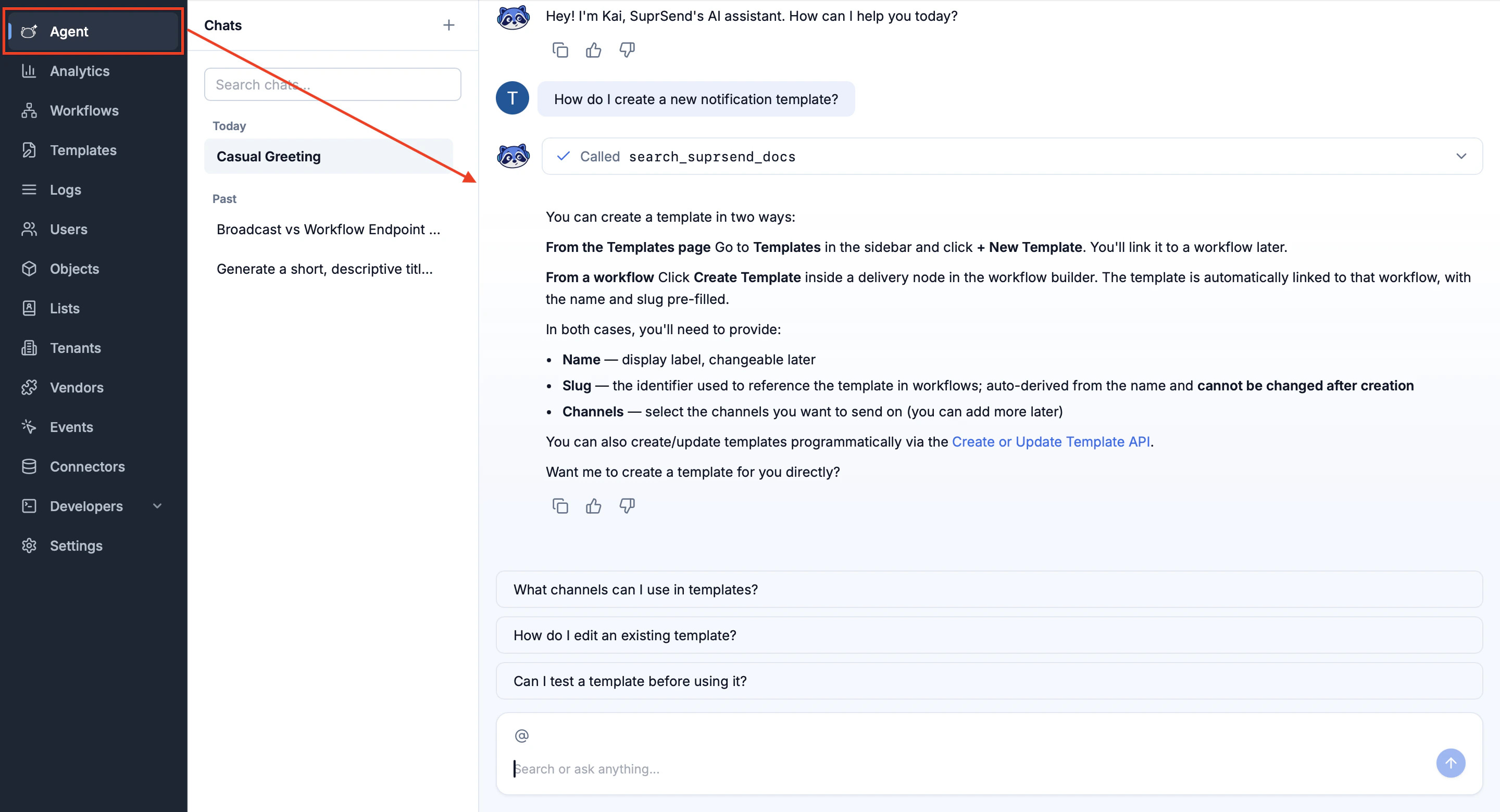Click the Templates document icon
The image size is (1500, 812).
point(29,150)
